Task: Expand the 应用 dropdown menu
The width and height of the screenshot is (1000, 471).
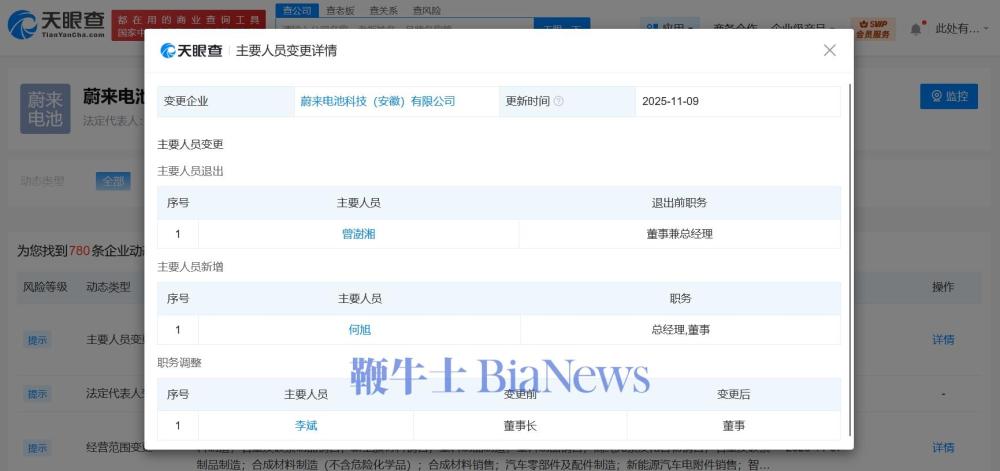Action: tap(670, 28)
